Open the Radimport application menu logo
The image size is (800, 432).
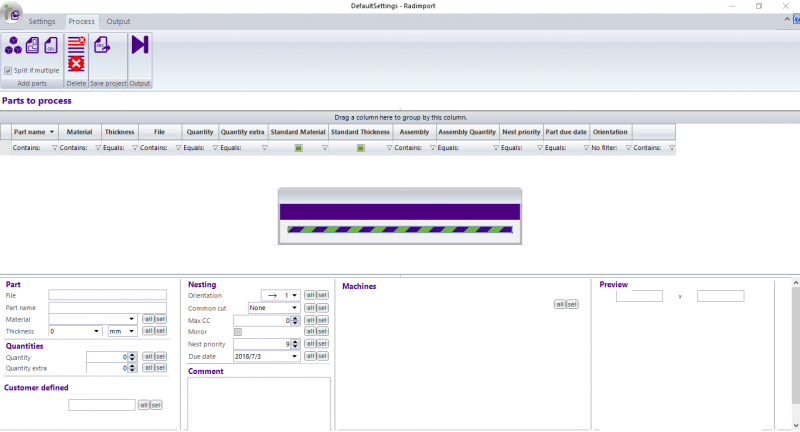coord(12,10)
